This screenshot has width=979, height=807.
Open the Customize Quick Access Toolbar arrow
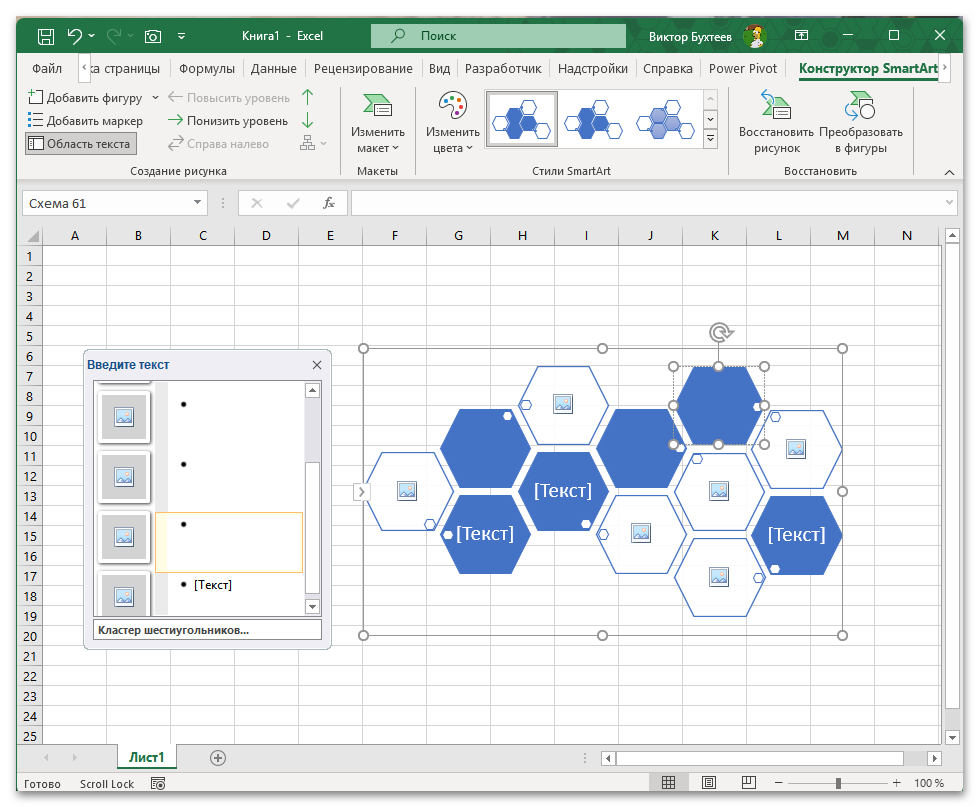[x=182, y=36]
